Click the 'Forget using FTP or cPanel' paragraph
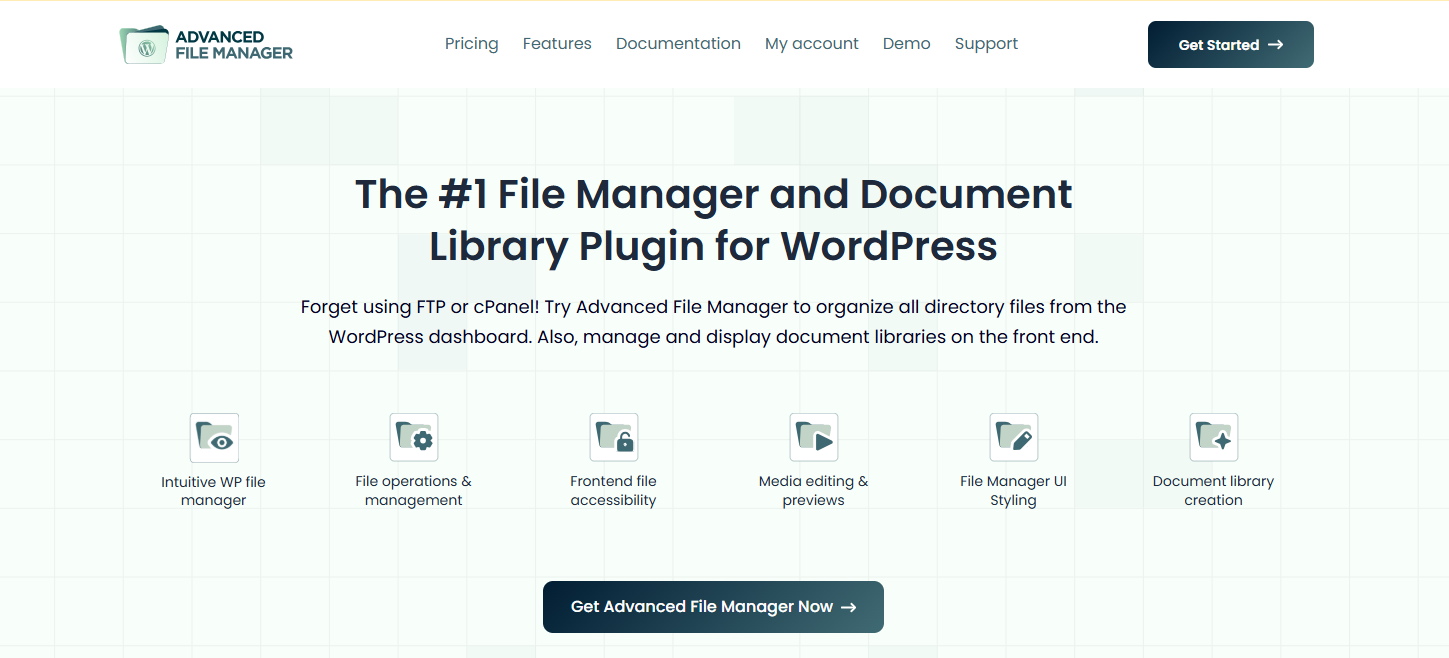The width and height of the screenshot is (1449, 658). pos(714,322)
